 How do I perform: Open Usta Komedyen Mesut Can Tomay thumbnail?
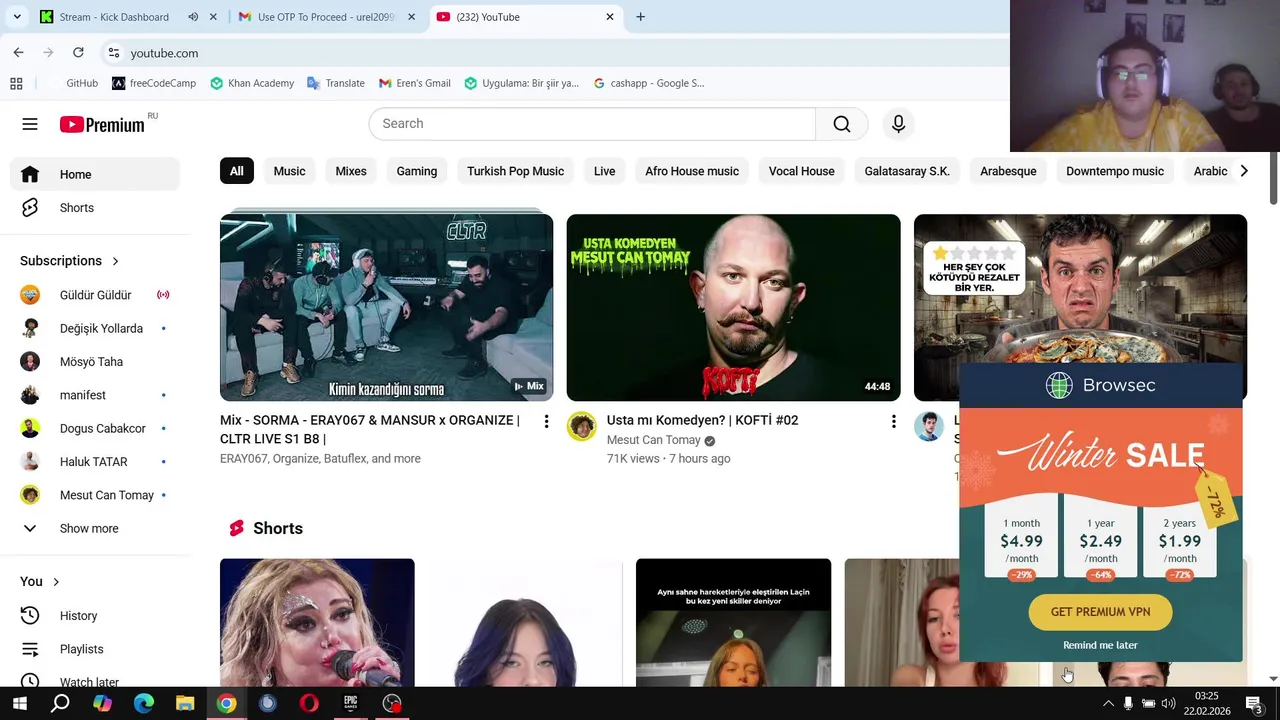(x=733, y=307)
